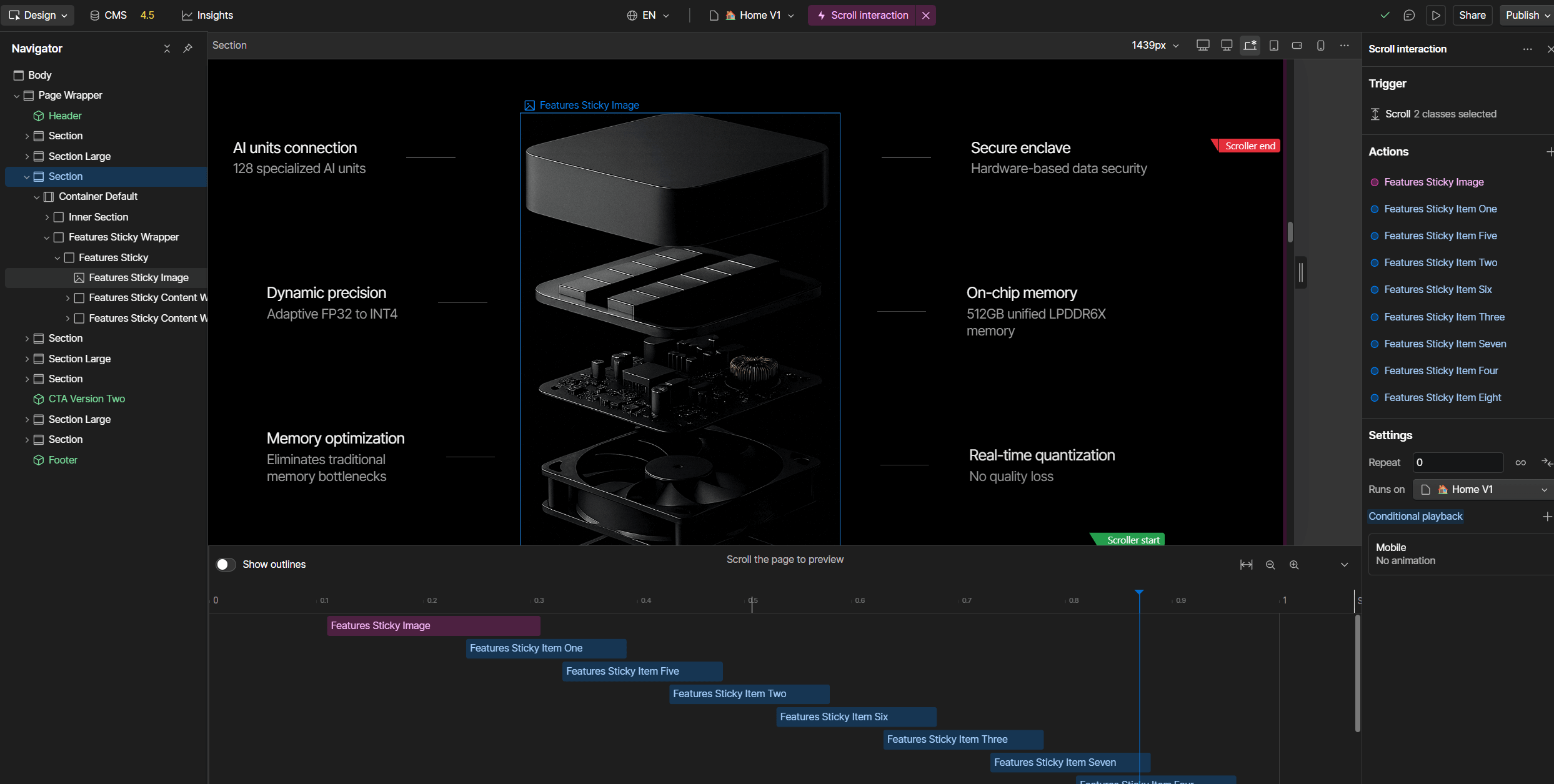Preview the site using the play icon
The image size is (1554, 784).
(1435, 14)
